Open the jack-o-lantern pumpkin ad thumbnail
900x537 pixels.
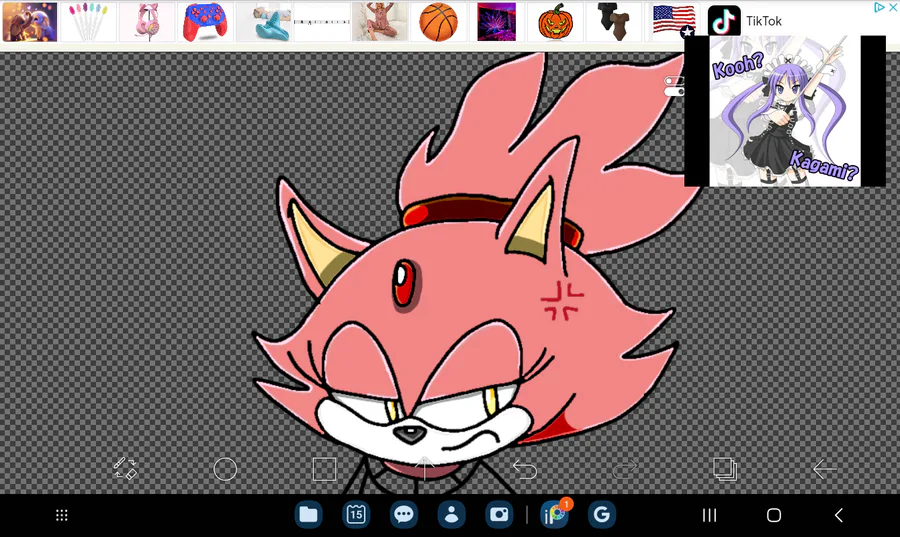555,22
